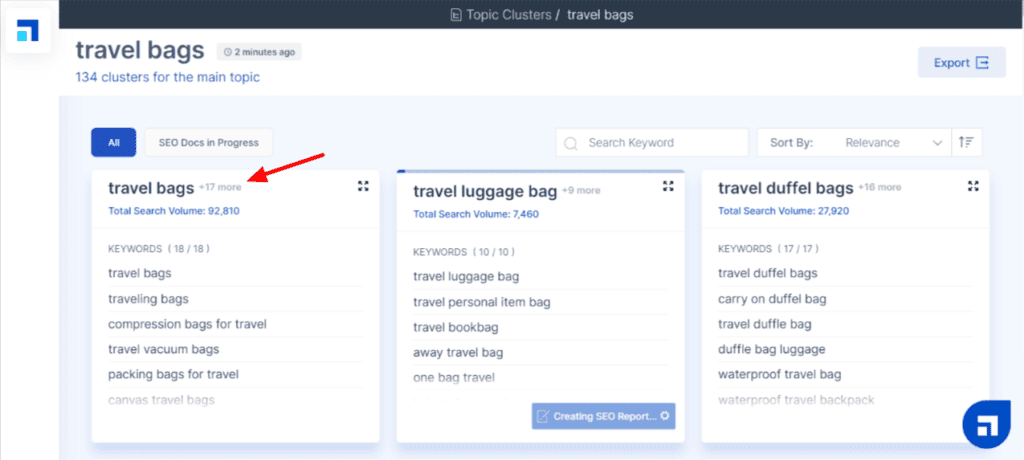
Task: Select the compression bags for travel keyword
Action: [187, 324]
